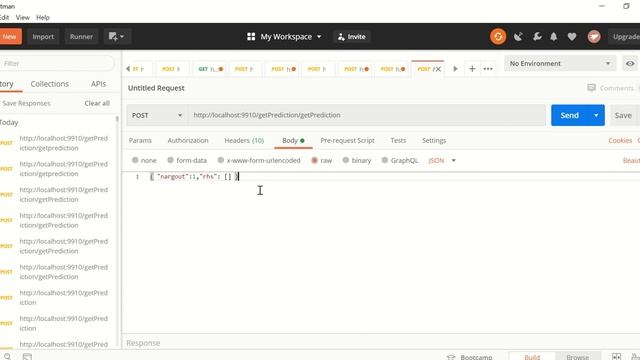This screenshot has width=640, height=360.
Task: Toggle Save Responses in history sidebar
Action: [26, 103]
